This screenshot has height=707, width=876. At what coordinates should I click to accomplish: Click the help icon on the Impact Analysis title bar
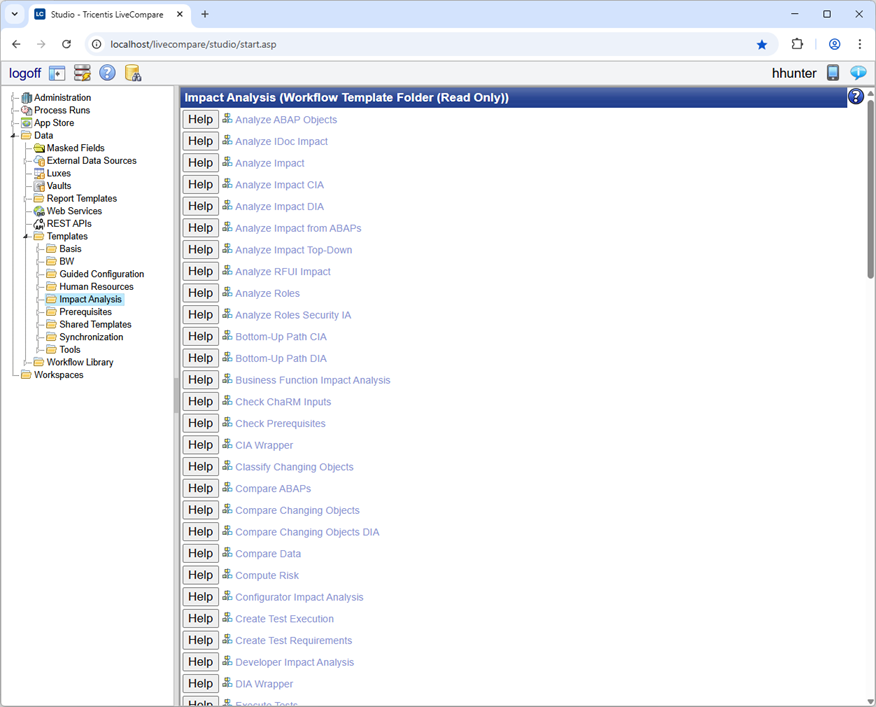pyautogui.click(x=857, y=96)
